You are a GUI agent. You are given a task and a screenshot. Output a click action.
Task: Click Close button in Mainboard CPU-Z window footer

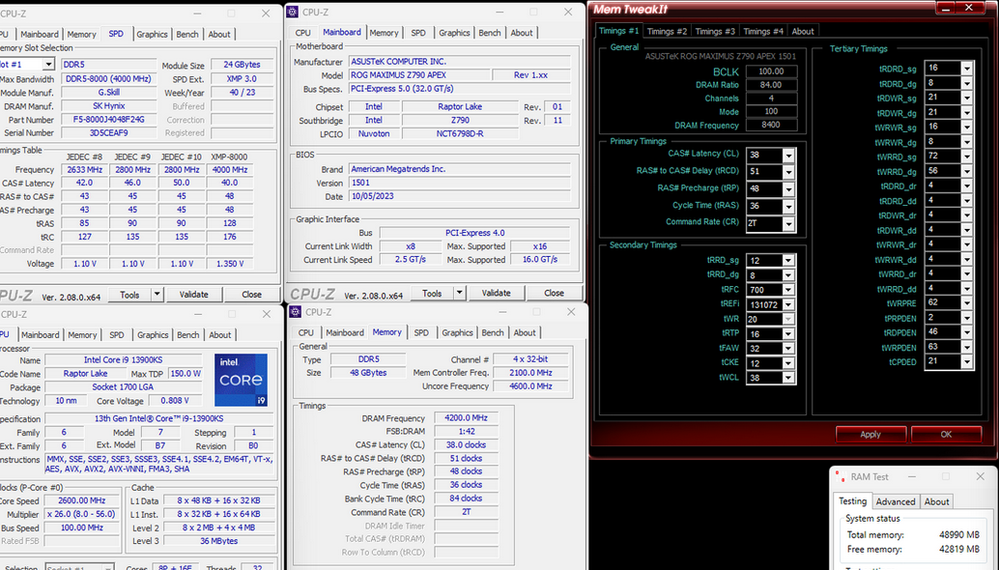[x=554, y=293]
